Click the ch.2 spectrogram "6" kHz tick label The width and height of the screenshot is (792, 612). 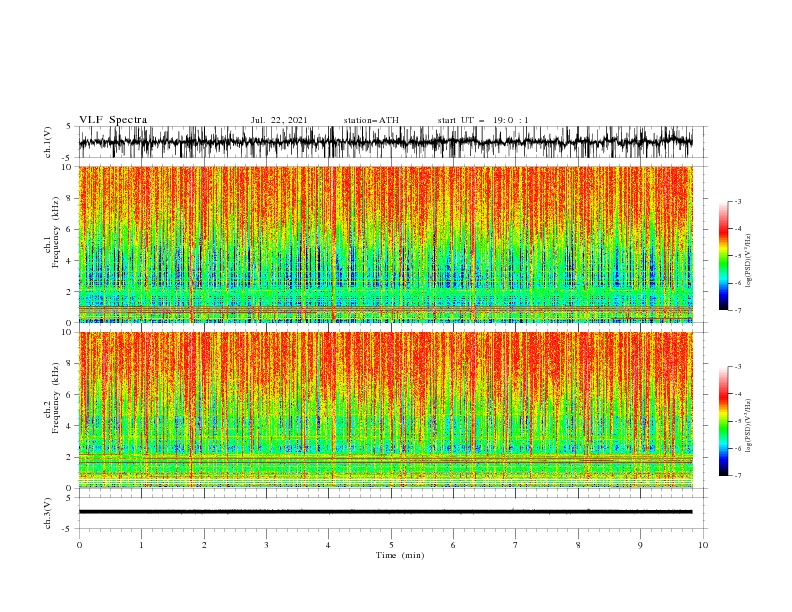[x=70, y=395]
